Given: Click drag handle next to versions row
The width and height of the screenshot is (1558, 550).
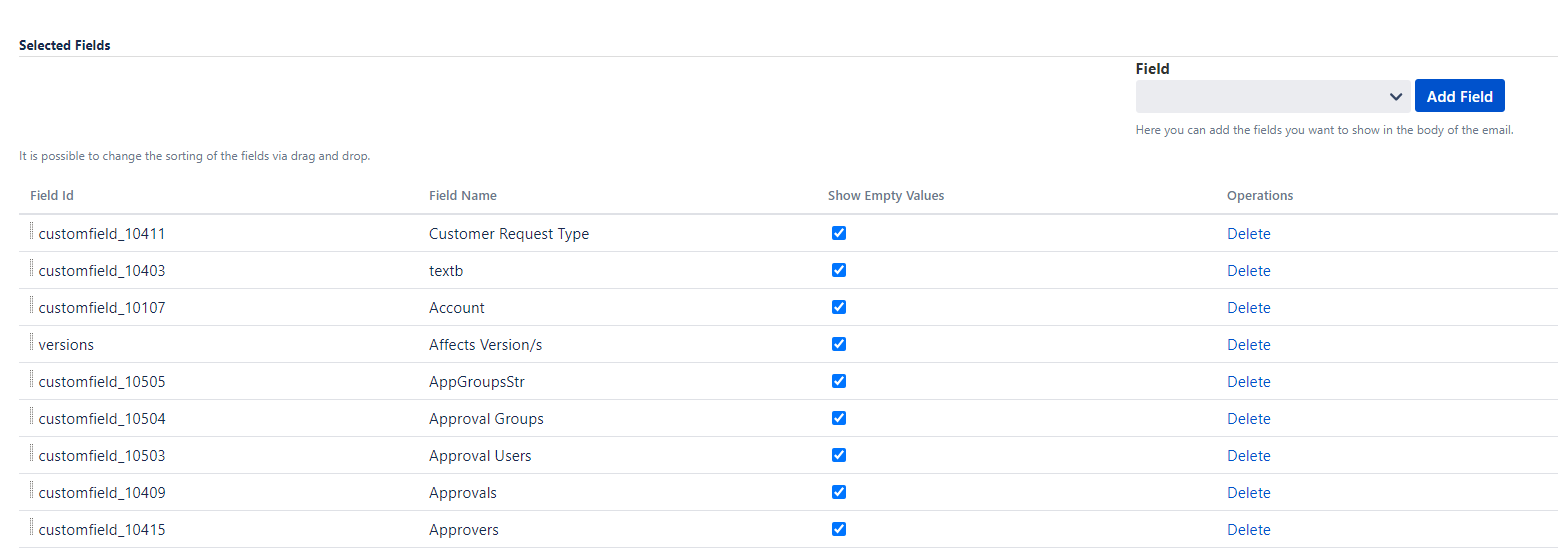Looking at the screenshot, I should [x=32, y=343].
